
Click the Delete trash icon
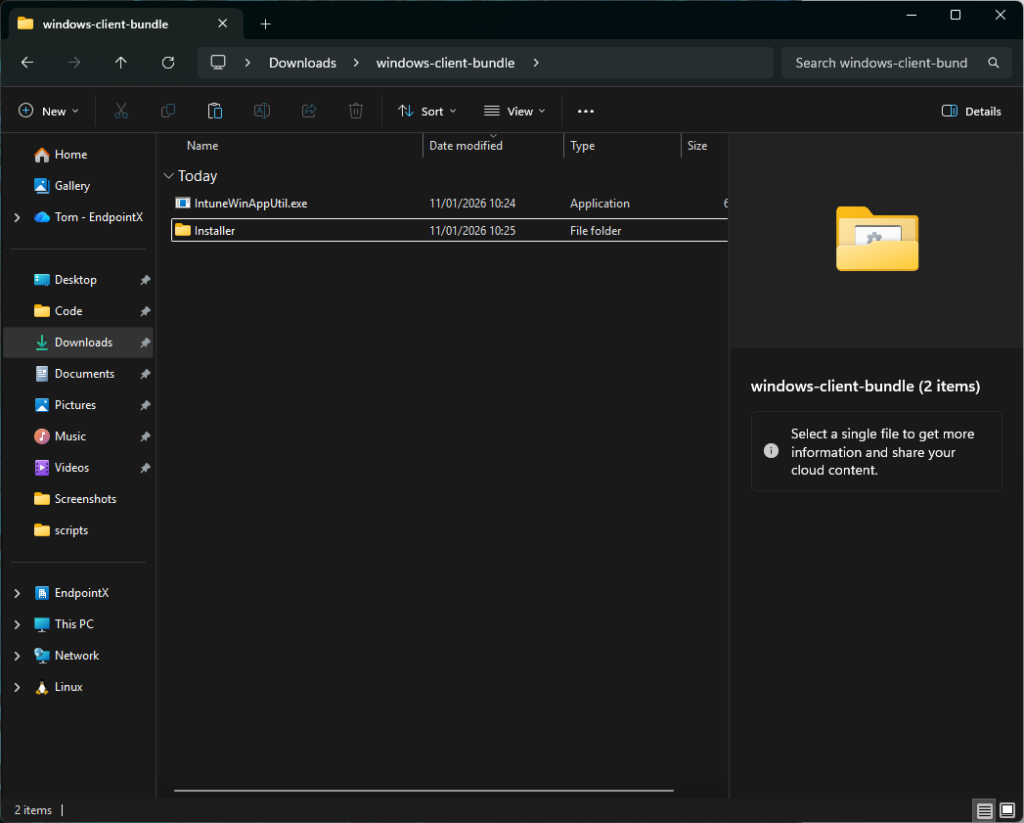click(356, 111)
